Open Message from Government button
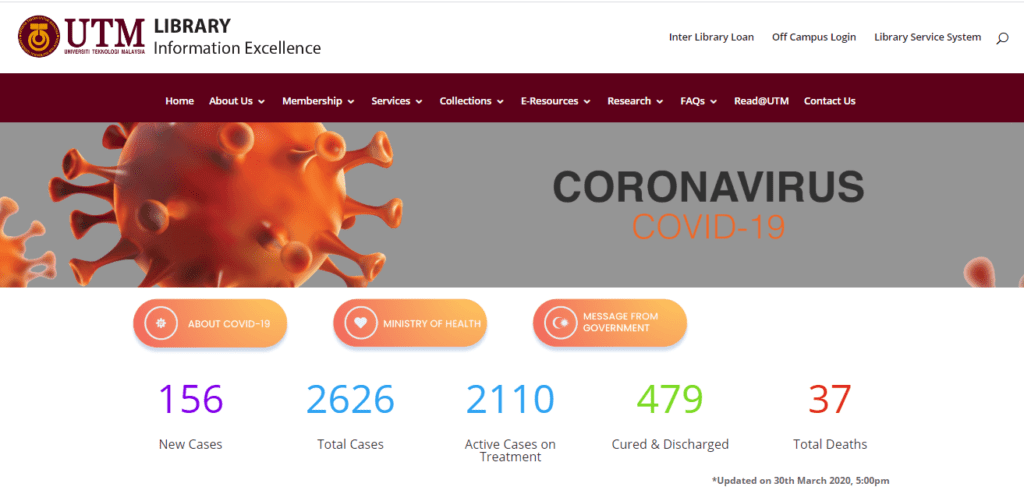 [x=610, y=323]
